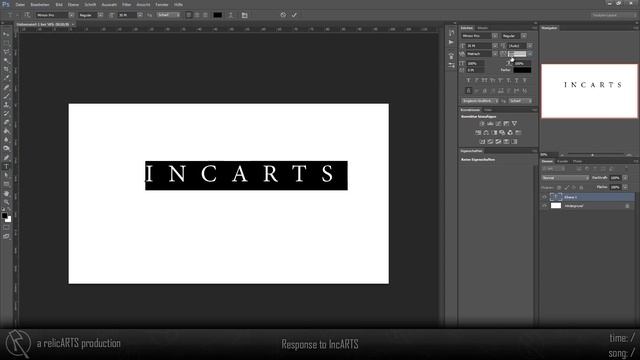The height and width of the screenshot is (360, 640).
Task: Select the Brush tool
Action: click(x=6, y=96)
